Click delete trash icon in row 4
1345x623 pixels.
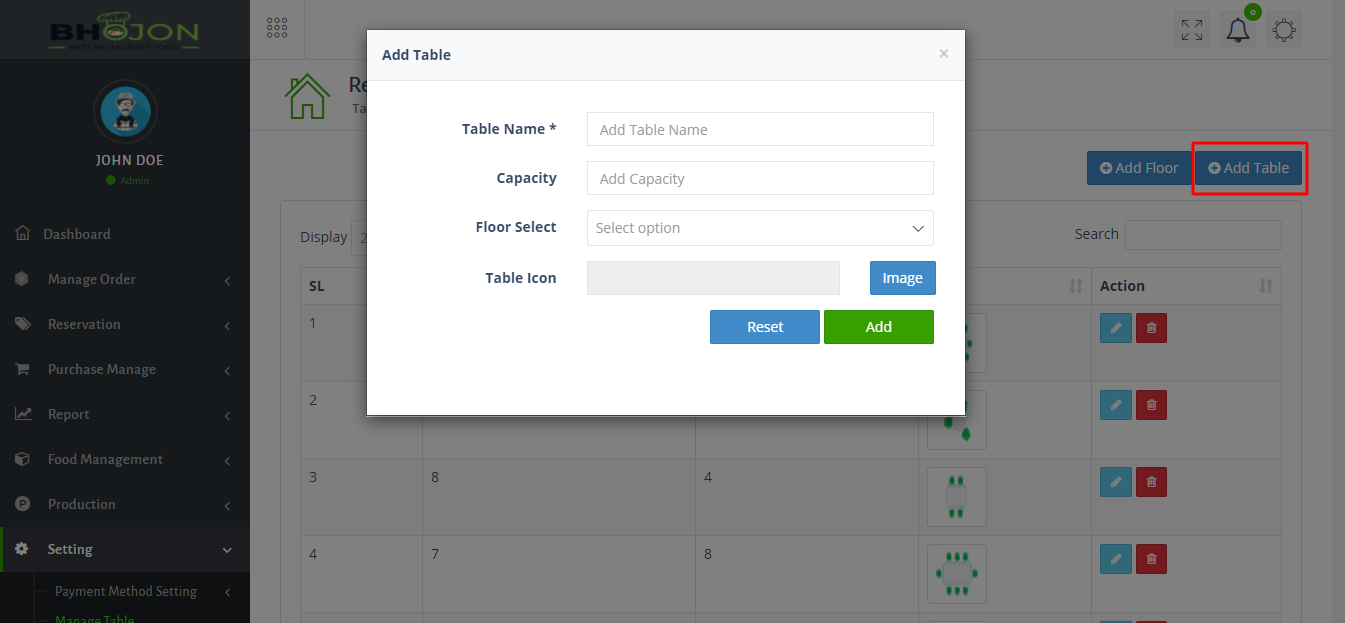[1151, 558]
